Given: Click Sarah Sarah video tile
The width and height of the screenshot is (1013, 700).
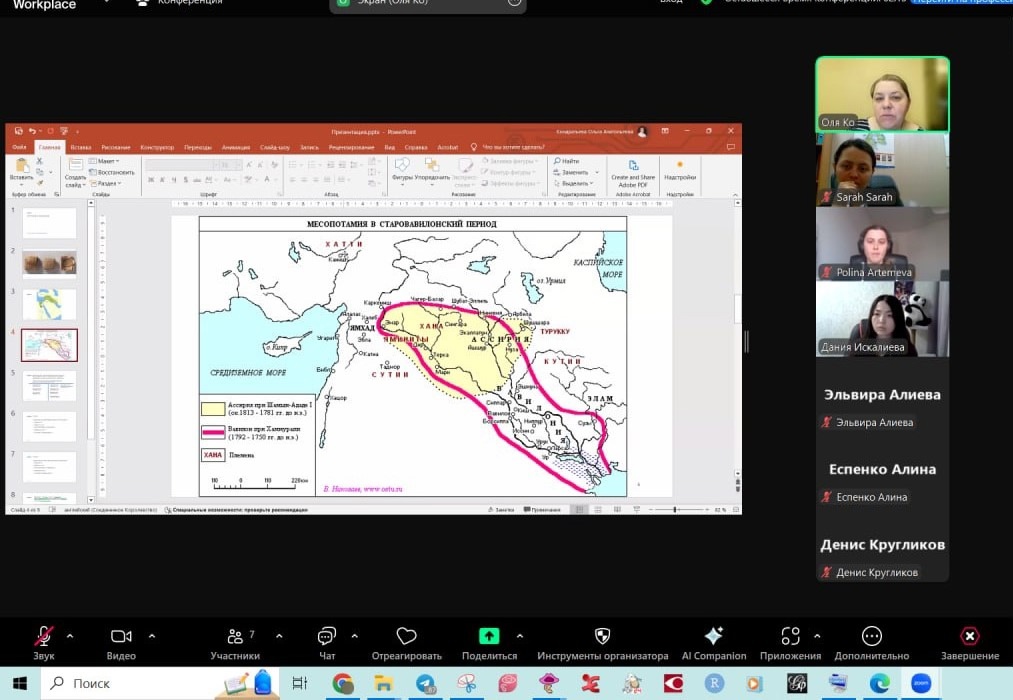Looking at the screenshot, I should pos(882,170).
